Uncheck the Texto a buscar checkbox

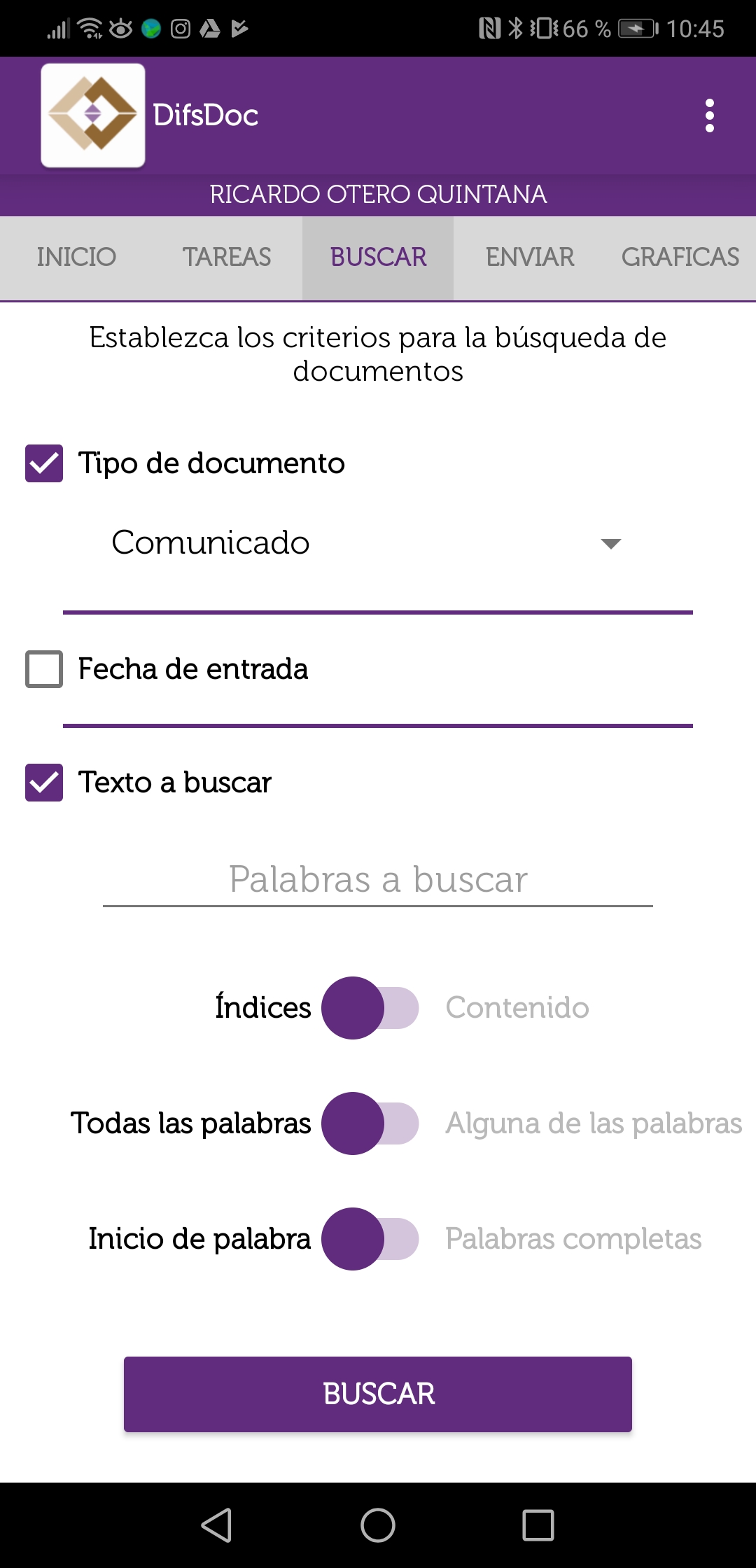[x=44, y=783]
